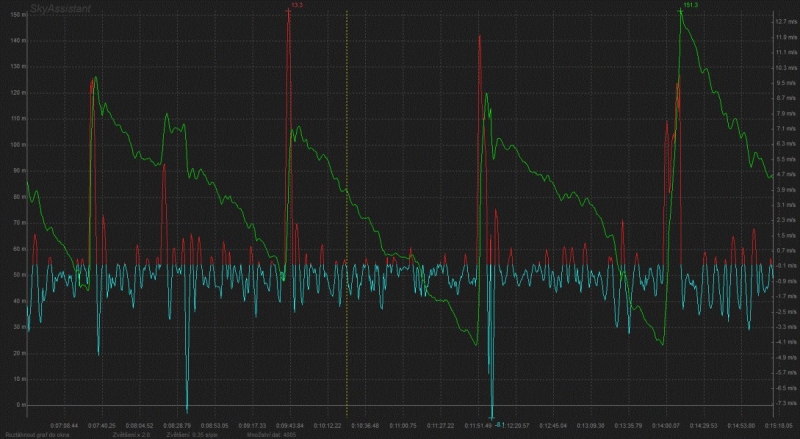Click the 12.7 m/s vario axis label
Screen dimensions: 800x439
pos(785,20)
